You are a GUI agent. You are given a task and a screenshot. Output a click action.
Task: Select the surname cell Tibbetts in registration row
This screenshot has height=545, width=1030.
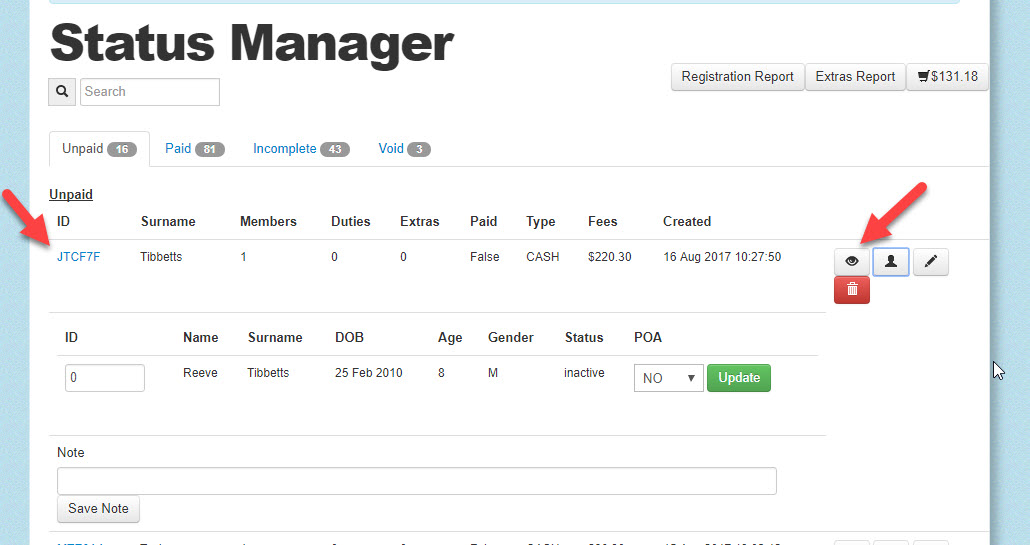pyautogui.click(x=161, y=257)
